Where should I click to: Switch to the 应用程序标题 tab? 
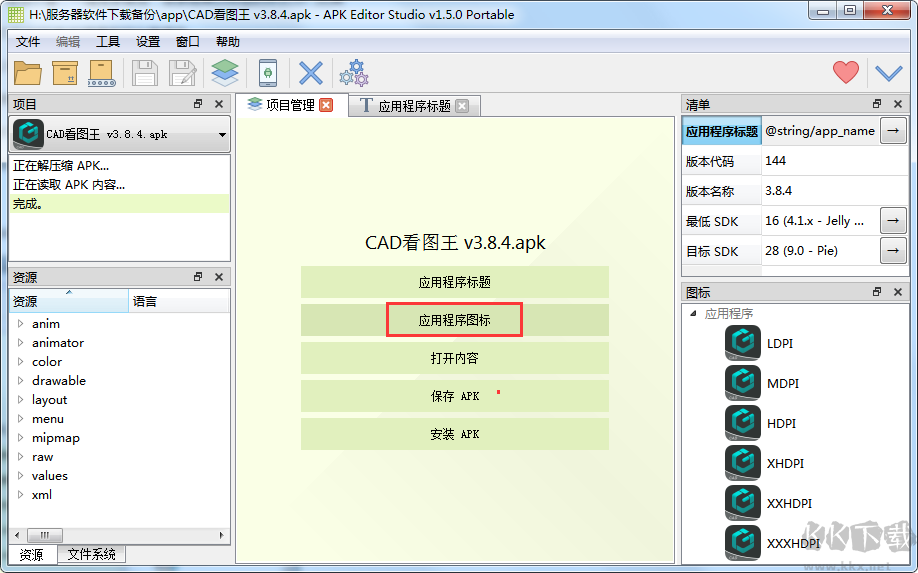(415, 106)
